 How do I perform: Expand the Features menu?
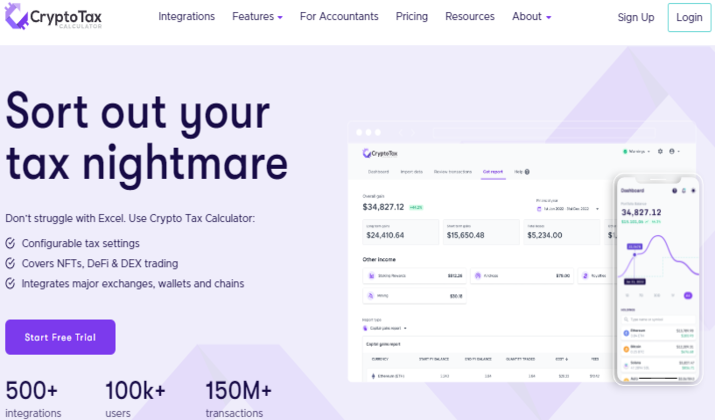pyautogui.click(x=257, y=16)
